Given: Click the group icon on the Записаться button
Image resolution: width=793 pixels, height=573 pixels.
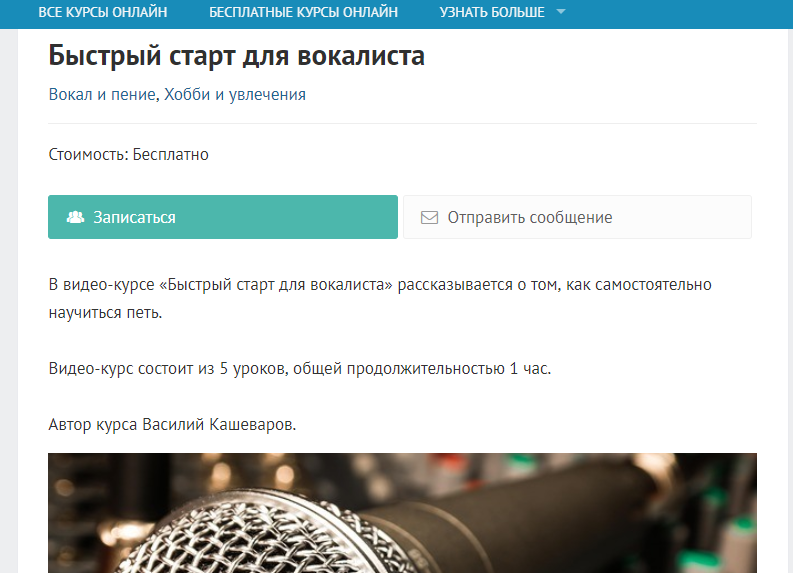Looking at the screenshot, I should tap(75, 217).
